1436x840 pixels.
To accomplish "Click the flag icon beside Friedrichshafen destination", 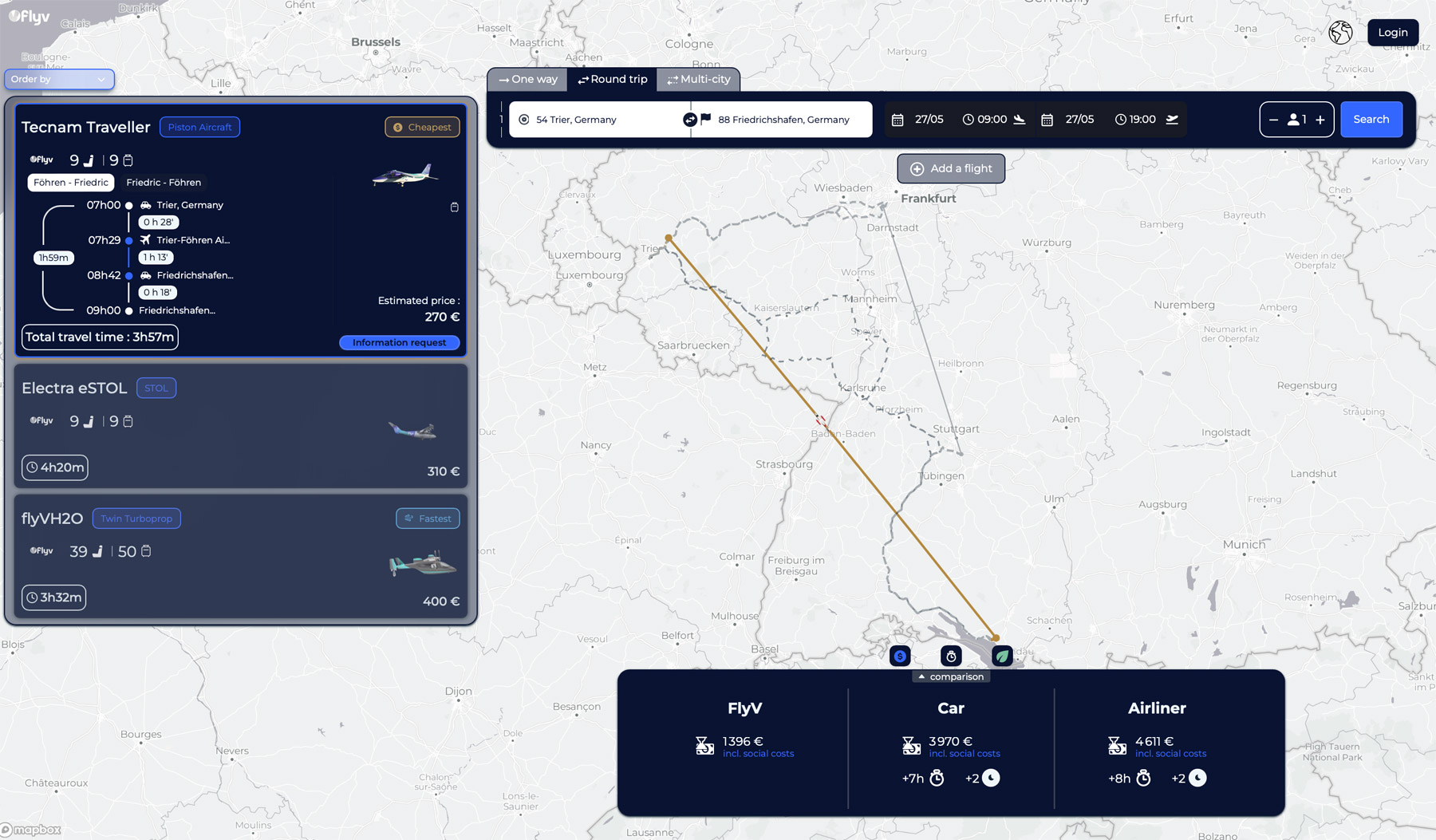I will coord(705,120).
